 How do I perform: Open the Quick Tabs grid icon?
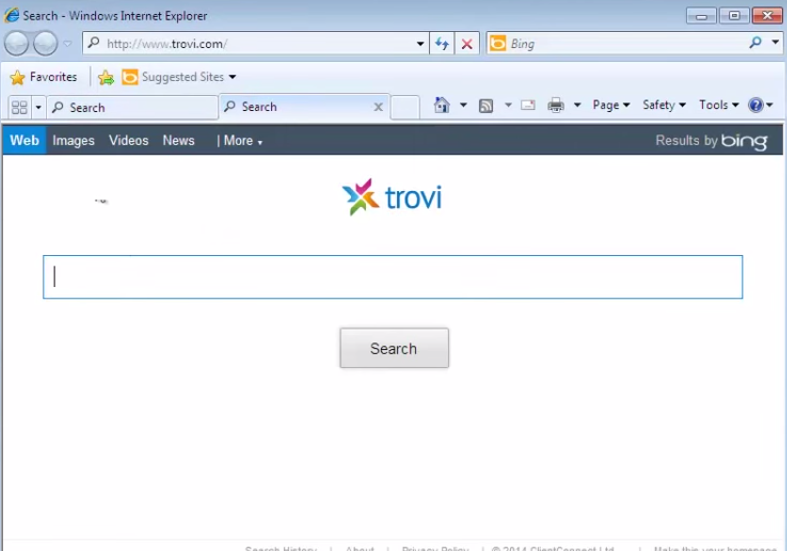(19, 107)
